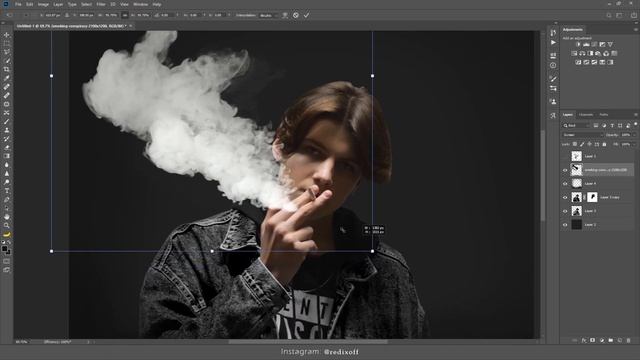Click the zoom percentage field in status bar

22,342
